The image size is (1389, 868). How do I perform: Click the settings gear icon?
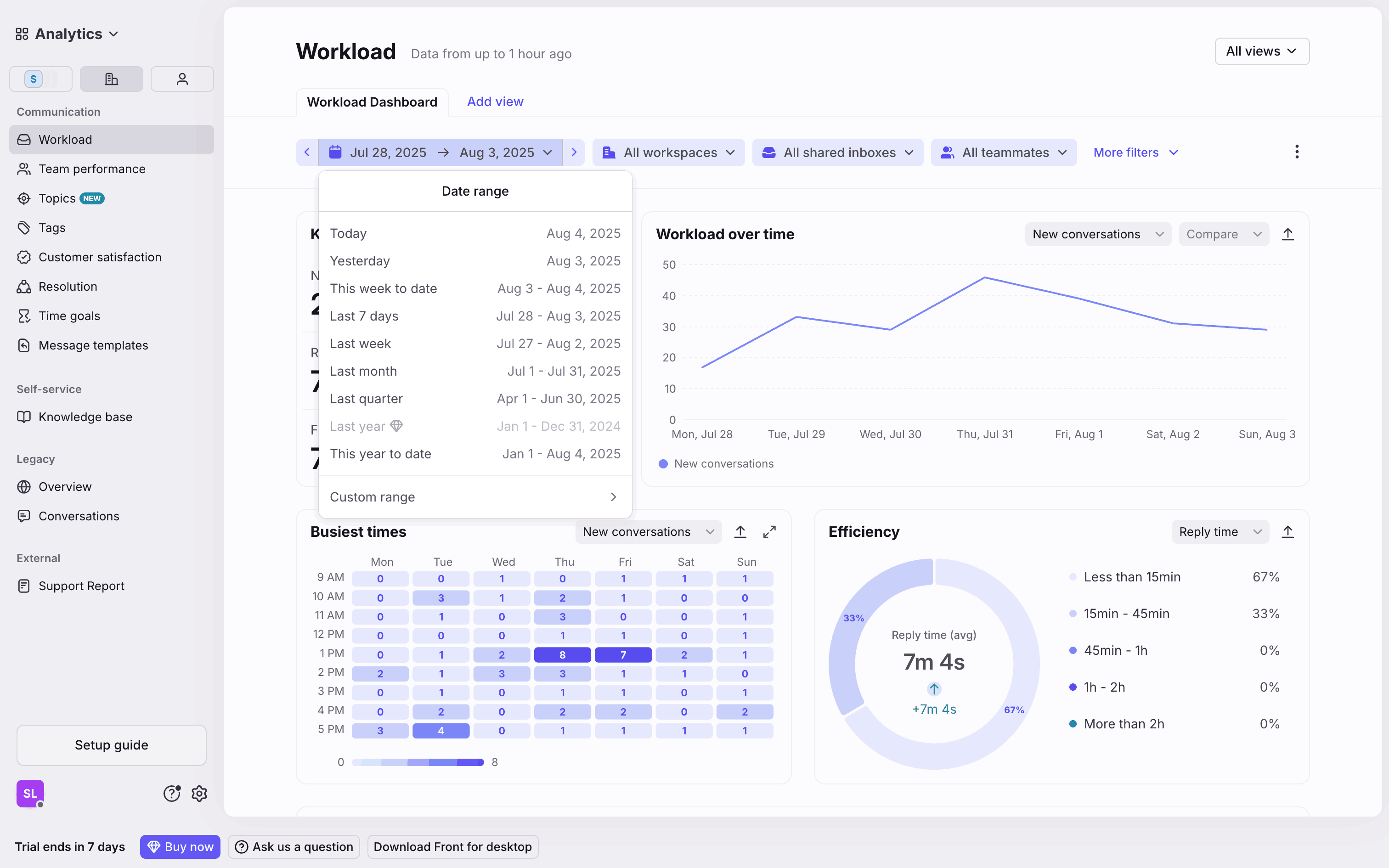point(199,794)
